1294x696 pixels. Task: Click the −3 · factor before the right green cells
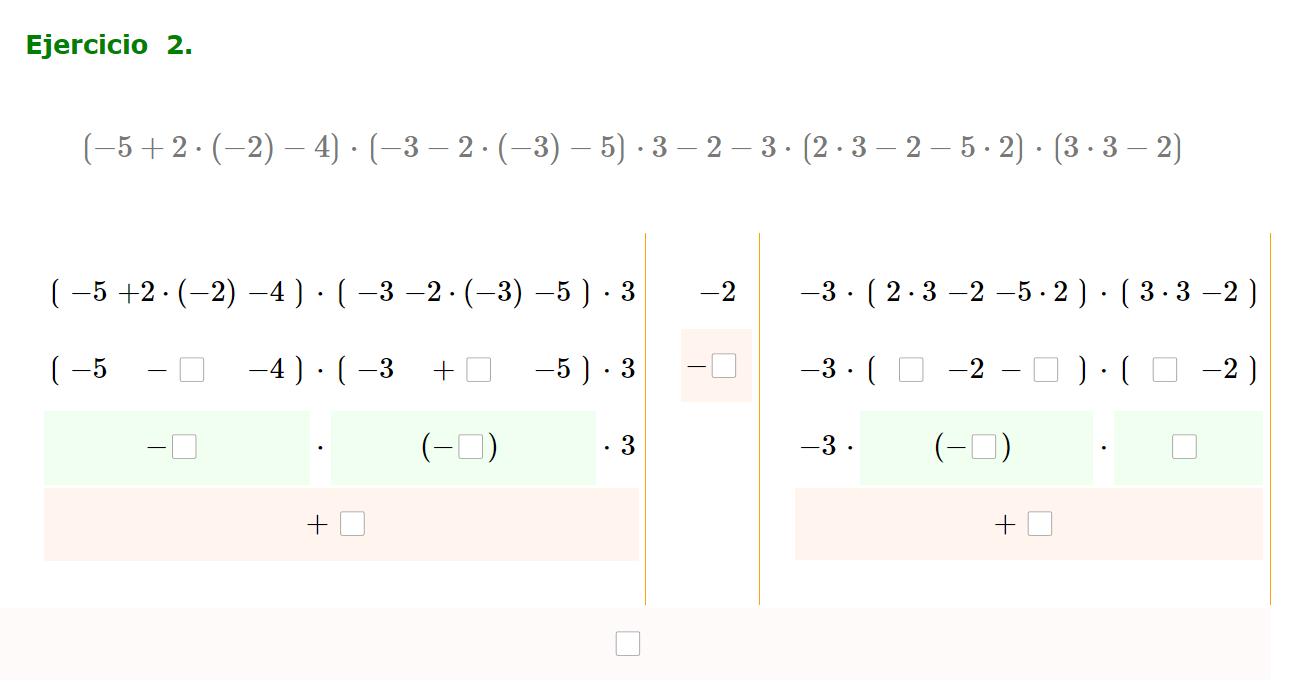827,446
